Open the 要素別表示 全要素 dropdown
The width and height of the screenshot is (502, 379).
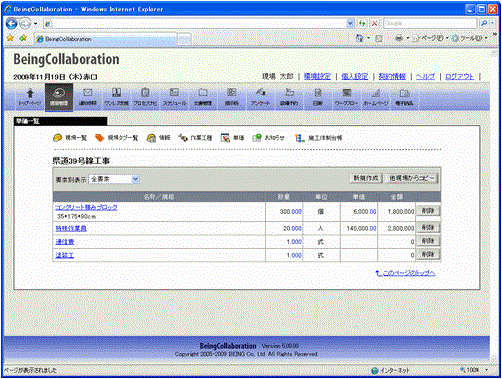[114, 179]
